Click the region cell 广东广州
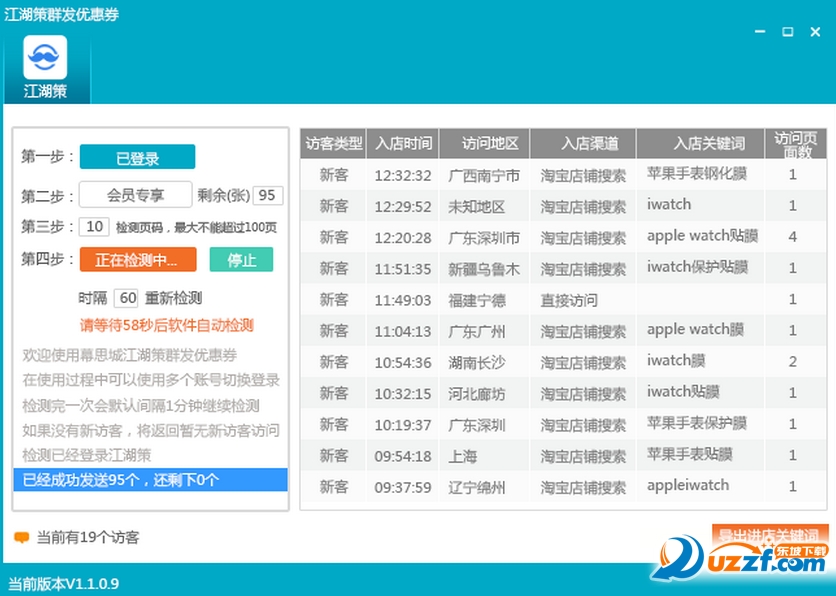 pos(477,331)
